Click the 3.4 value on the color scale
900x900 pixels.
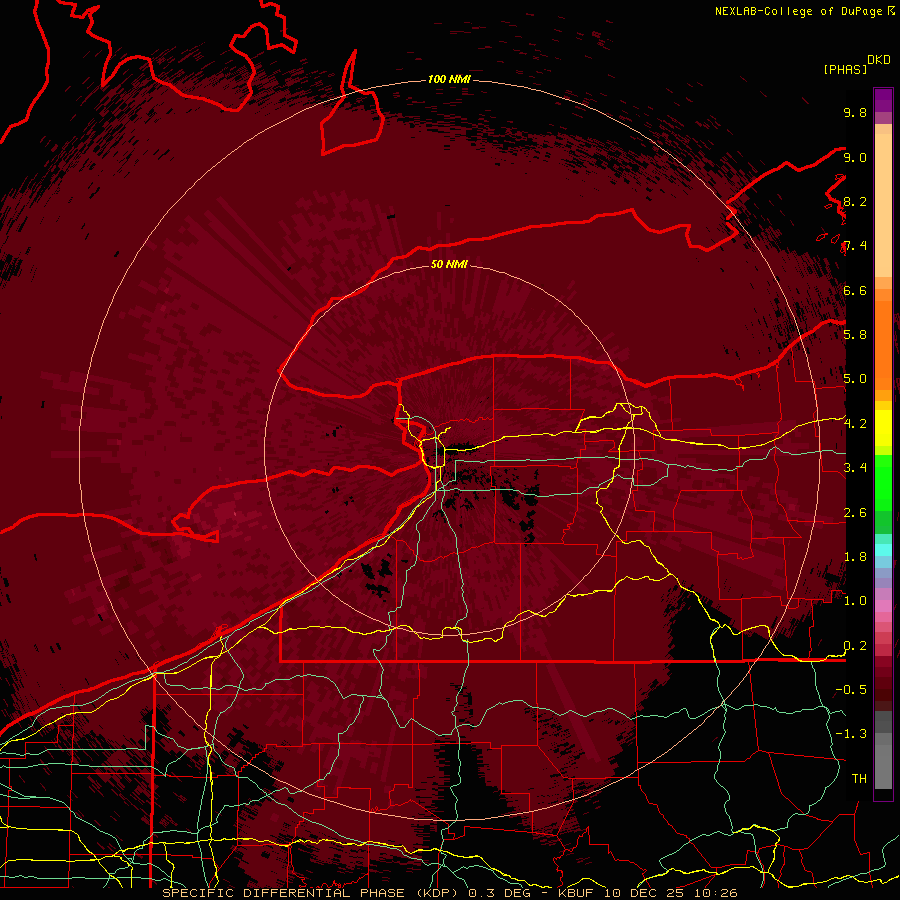[855, 468]
